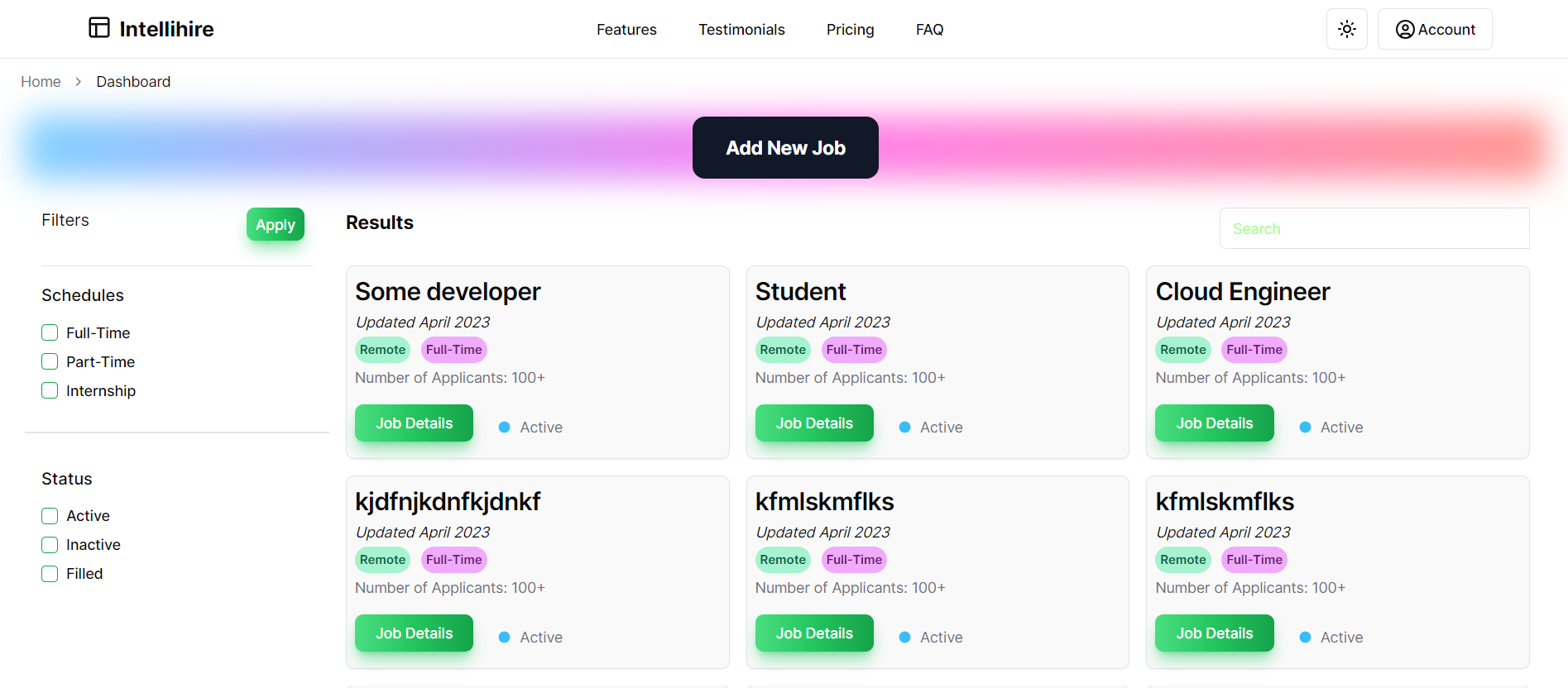Screen dimensions: 1568x688
Task: Check the Filled status checkbox
Action: [x=50, y=574]
